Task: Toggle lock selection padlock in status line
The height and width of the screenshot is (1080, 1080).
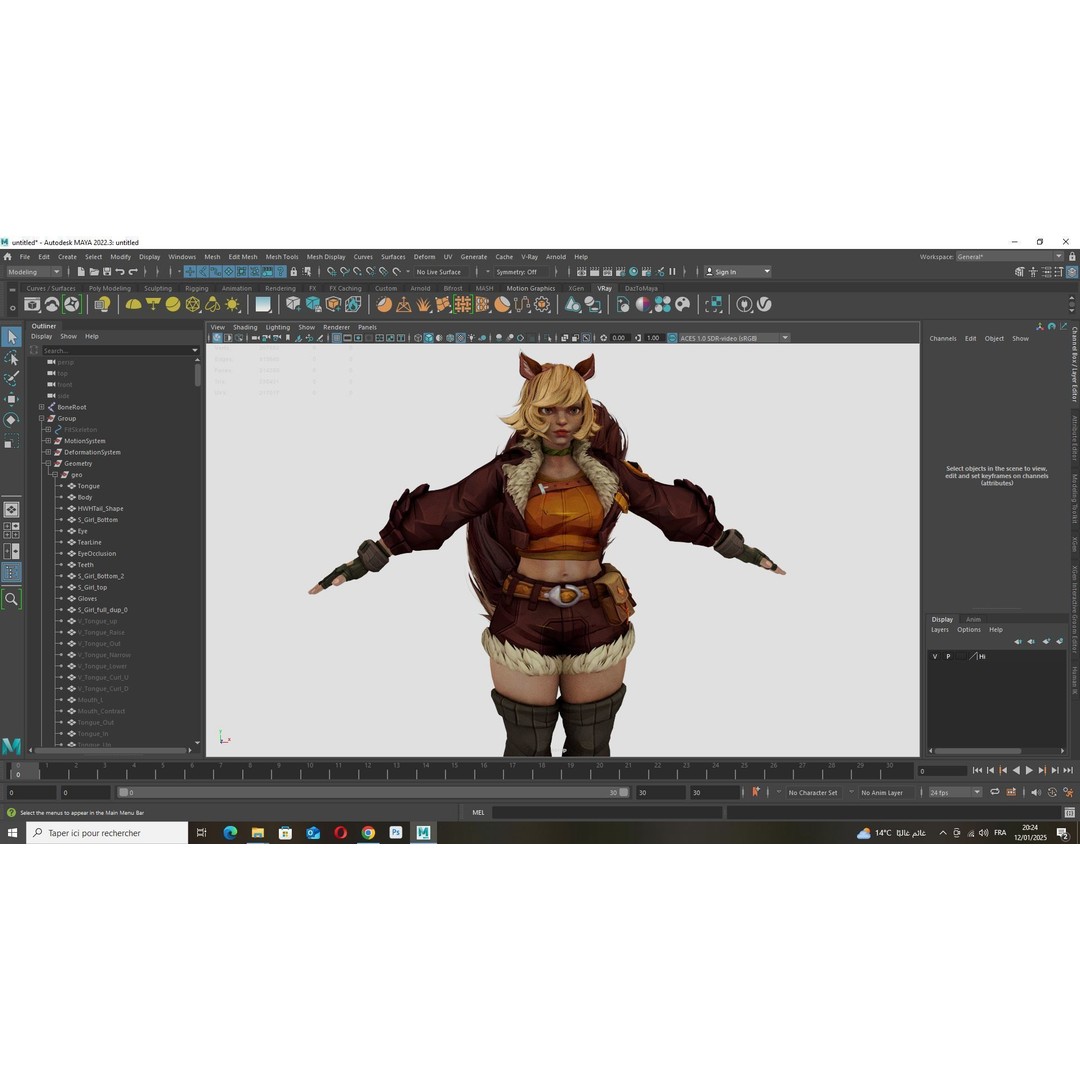Action: [294, 272]
